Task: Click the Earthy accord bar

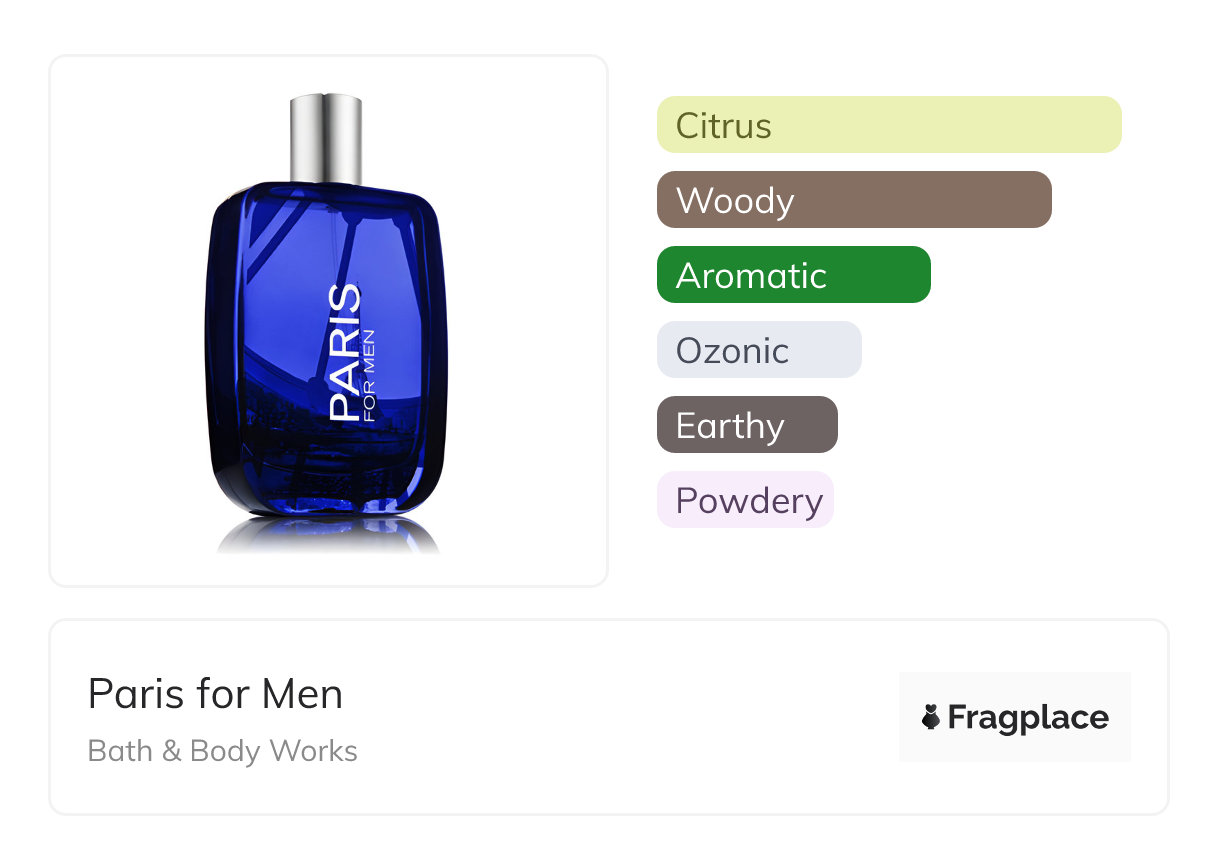Action: (x=747, y=425)
